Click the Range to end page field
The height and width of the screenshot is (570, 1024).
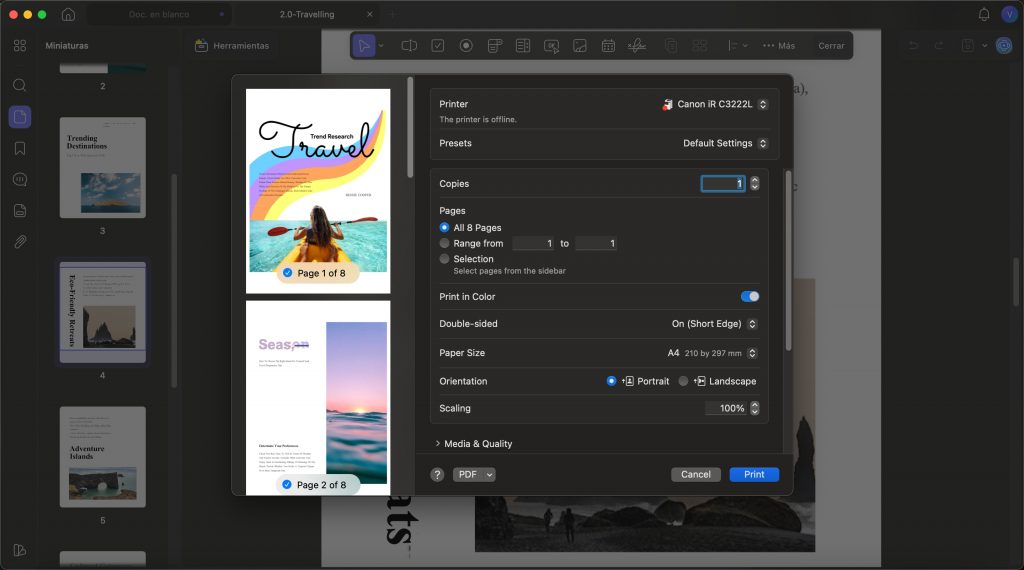point(596,244)
